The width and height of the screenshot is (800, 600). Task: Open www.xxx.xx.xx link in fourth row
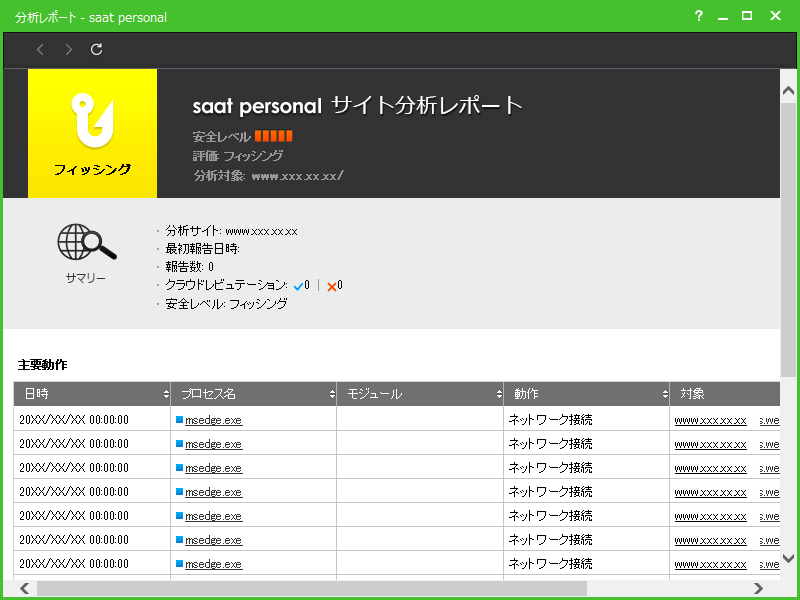[x=710, y=493]
